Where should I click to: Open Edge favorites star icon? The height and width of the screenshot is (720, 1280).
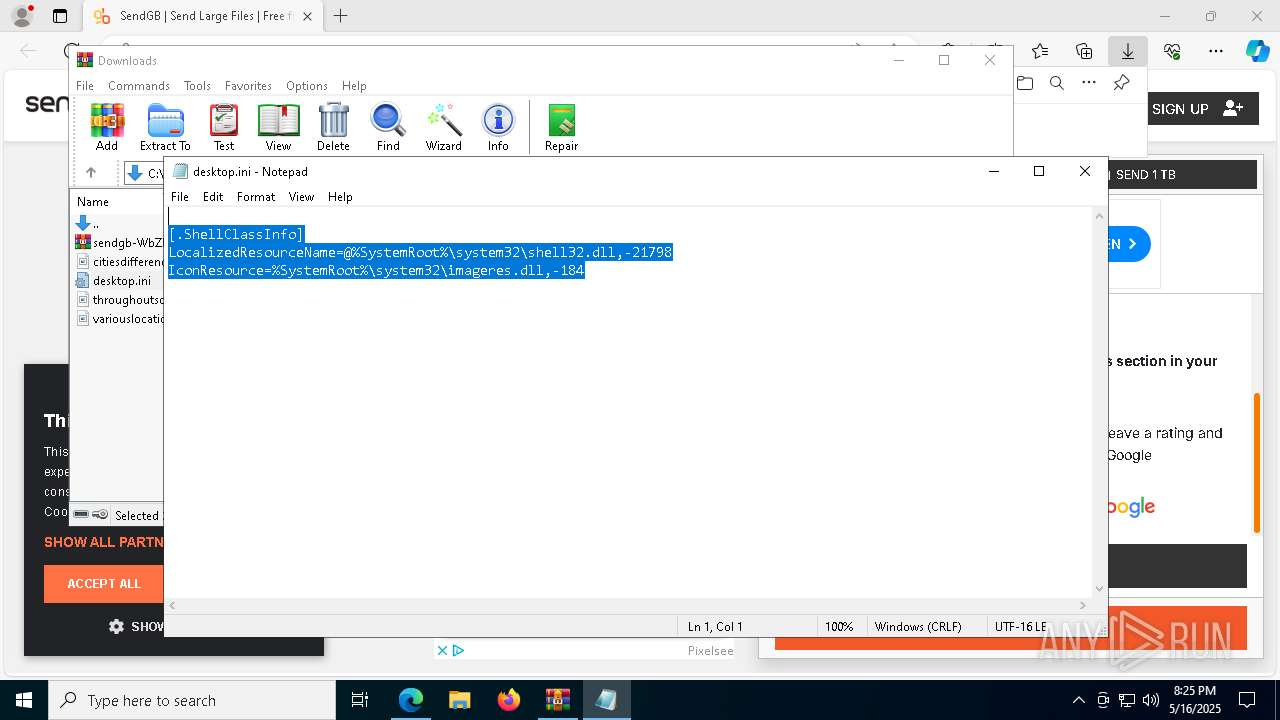point(1040,51)
